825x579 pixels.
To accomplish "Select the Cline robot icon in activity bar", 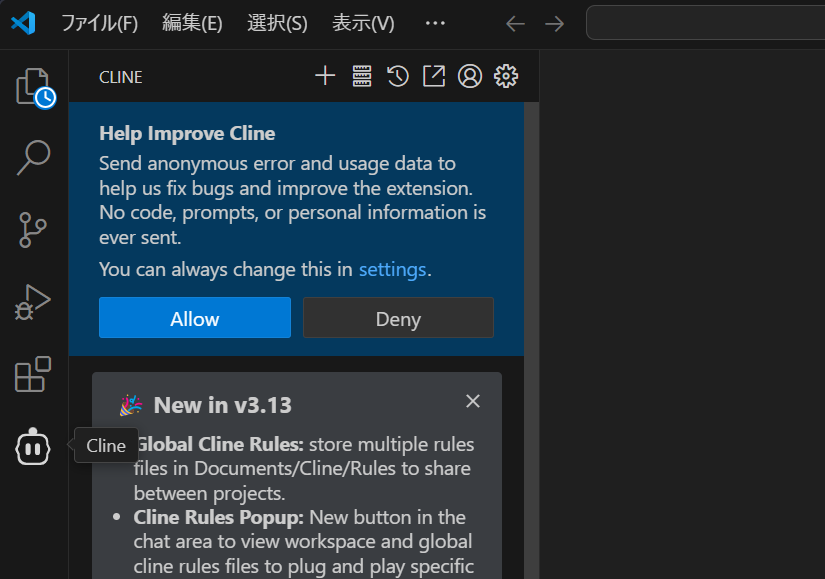I will 33,446.
